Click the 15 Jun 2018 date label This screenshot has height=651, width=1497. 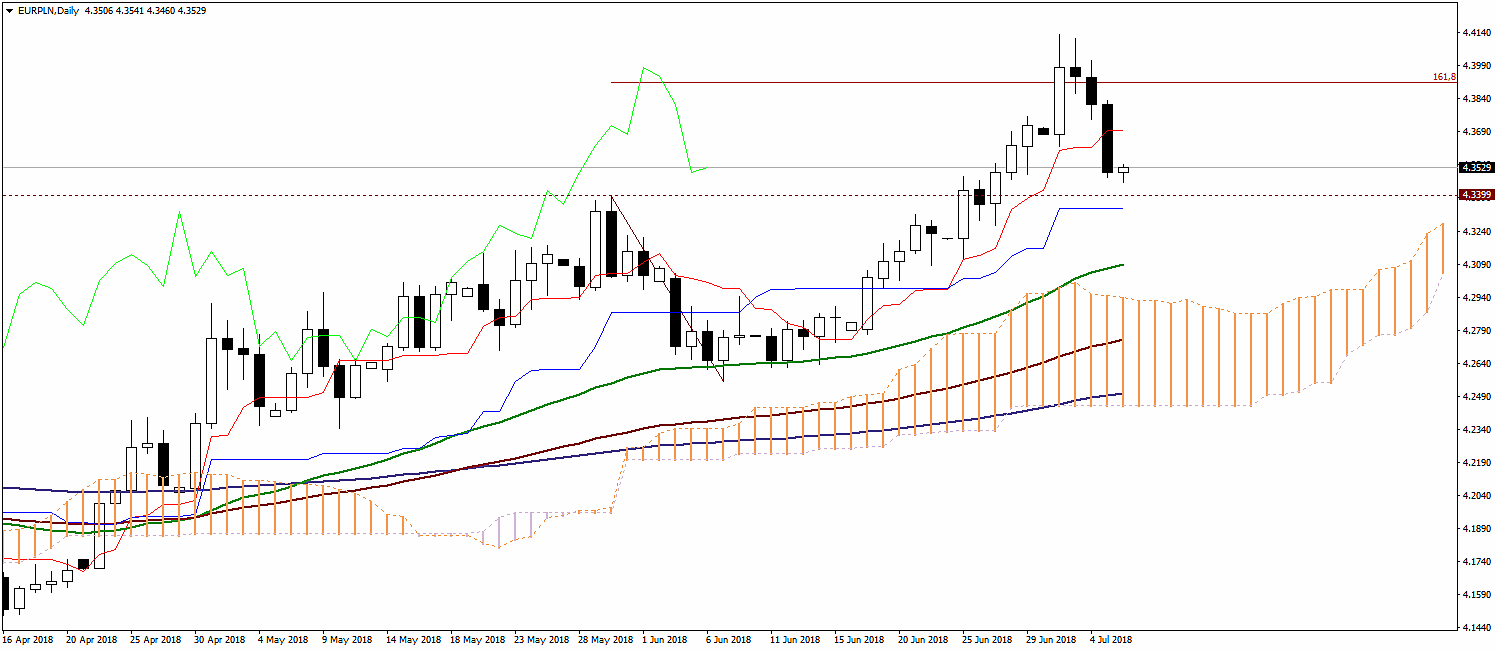pyautogui.click(x=860, y=639)
